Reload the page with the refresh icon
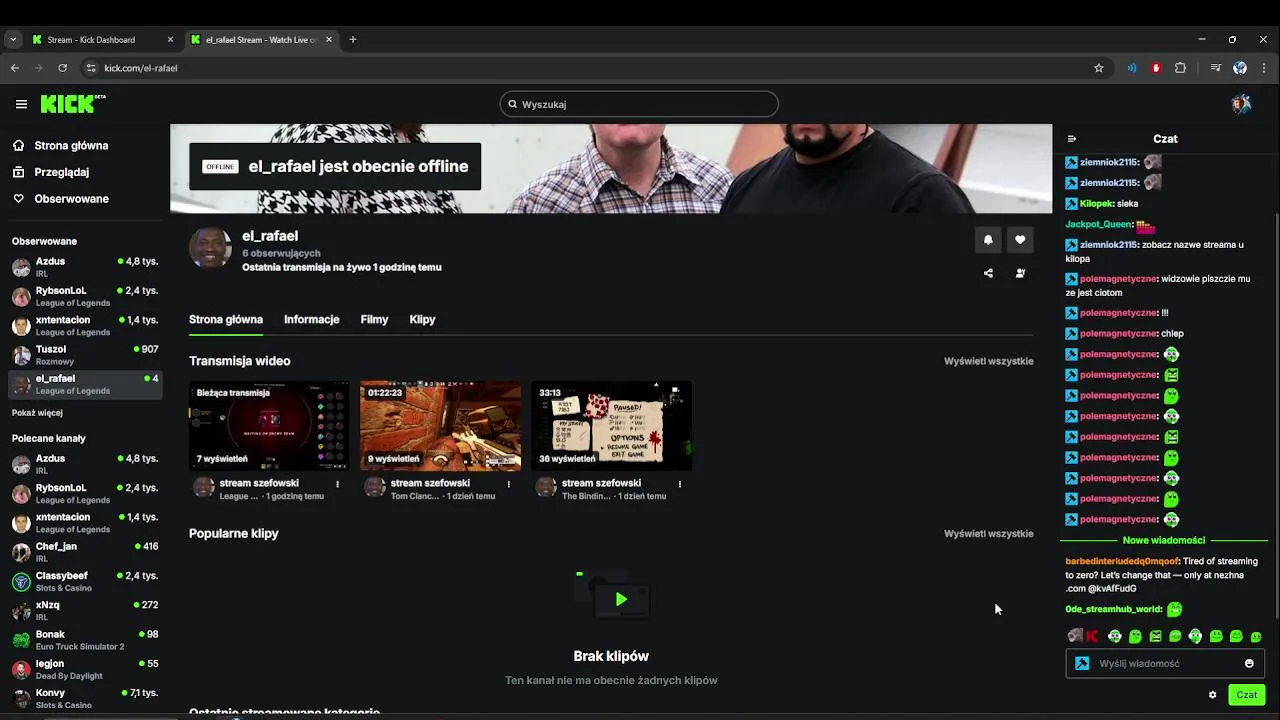The image size is (1280, 720). [x=62, y=68]
